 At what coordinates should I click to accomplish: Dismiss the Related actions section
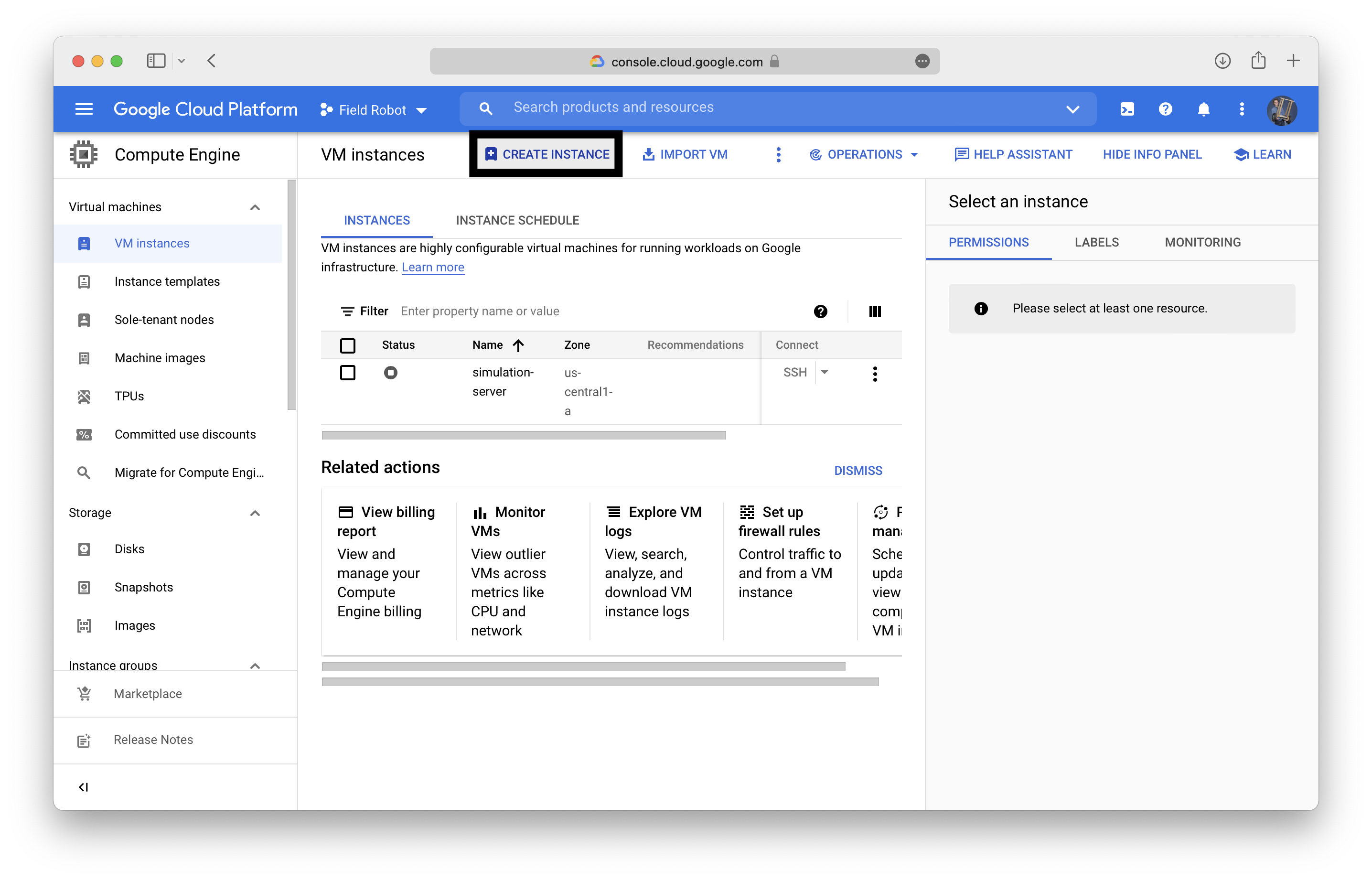pyautogui.click(x=857, y=470)
